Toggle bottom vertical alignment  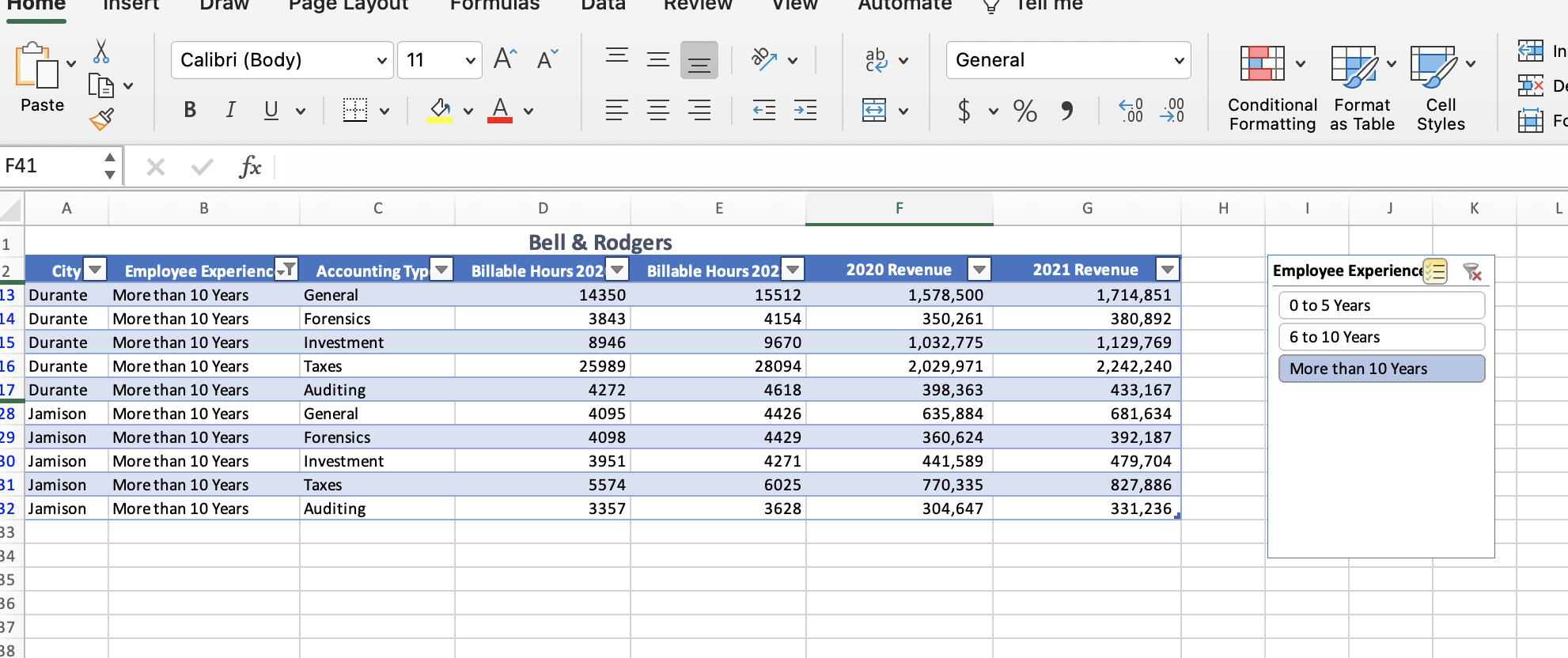click(x=699, y=60)
